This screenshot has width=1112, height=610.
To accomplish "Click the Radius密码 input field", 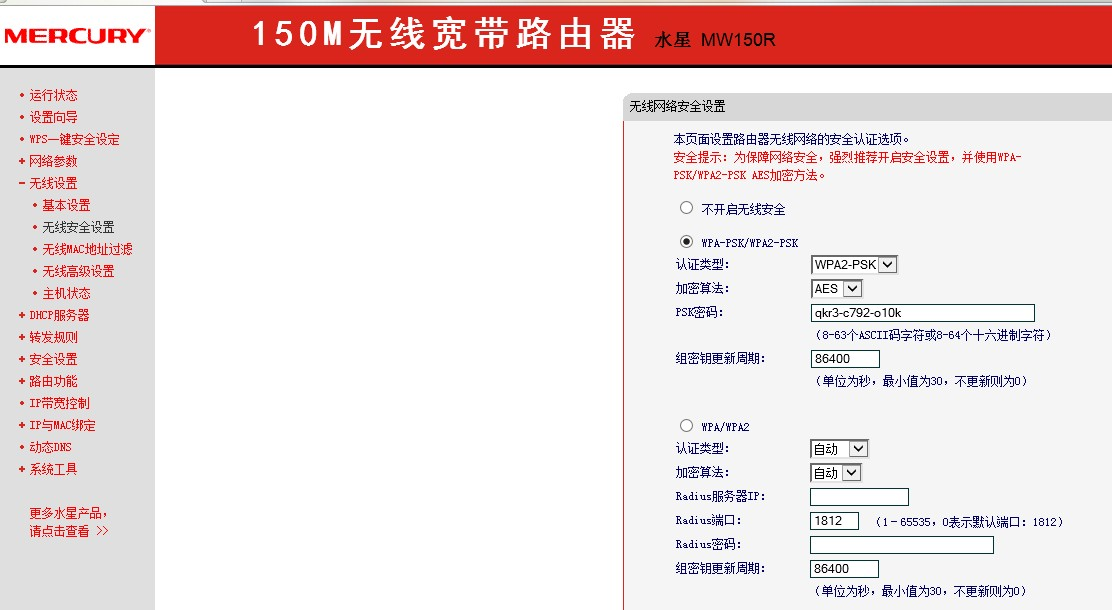I will (x=902, y=545).
